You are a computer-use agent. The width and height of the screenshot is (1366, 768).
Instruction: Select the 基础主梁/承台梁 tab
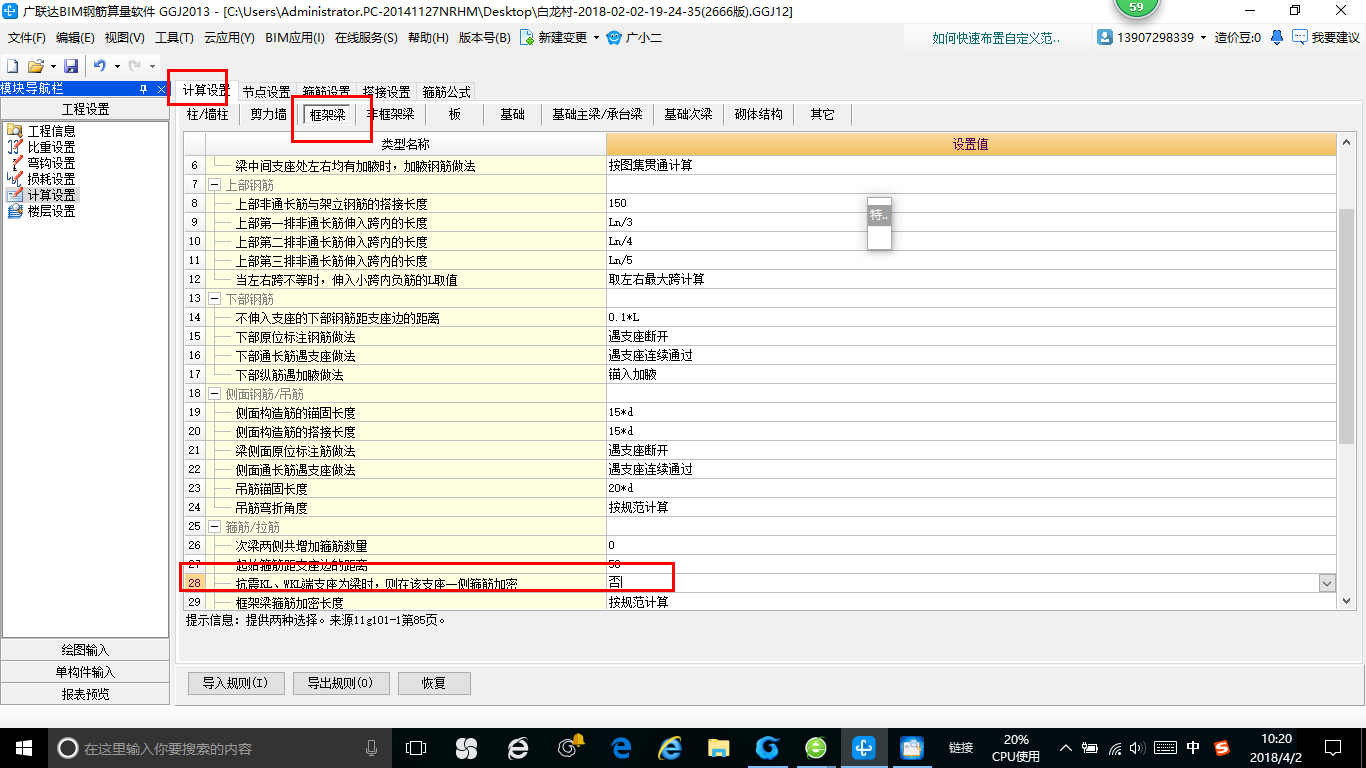tap(597, 114)
